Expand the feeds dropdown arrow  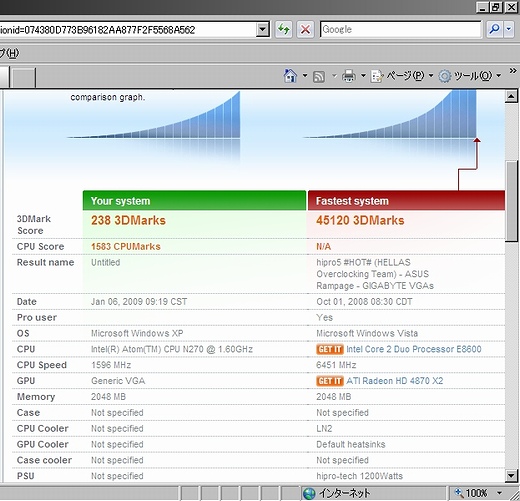(334, 76)
